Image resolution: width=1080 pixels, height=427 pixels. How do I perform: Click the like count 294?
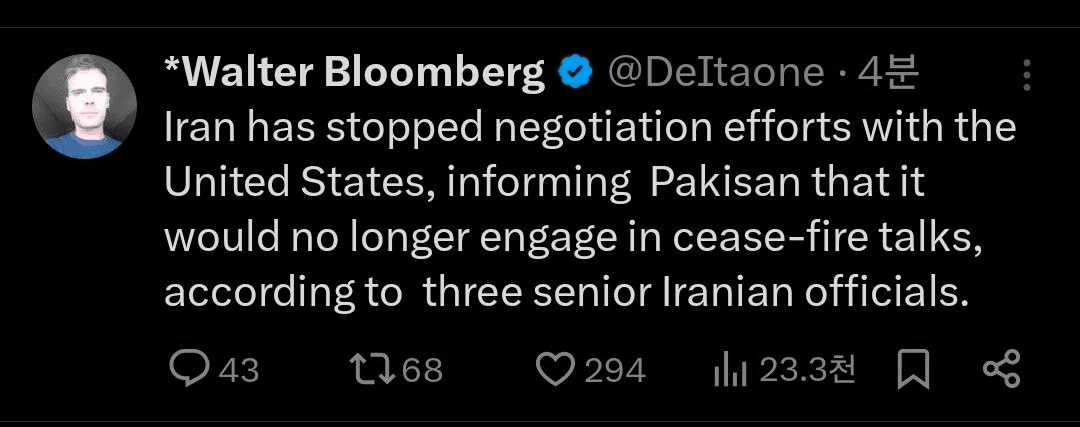click(614, 371)
